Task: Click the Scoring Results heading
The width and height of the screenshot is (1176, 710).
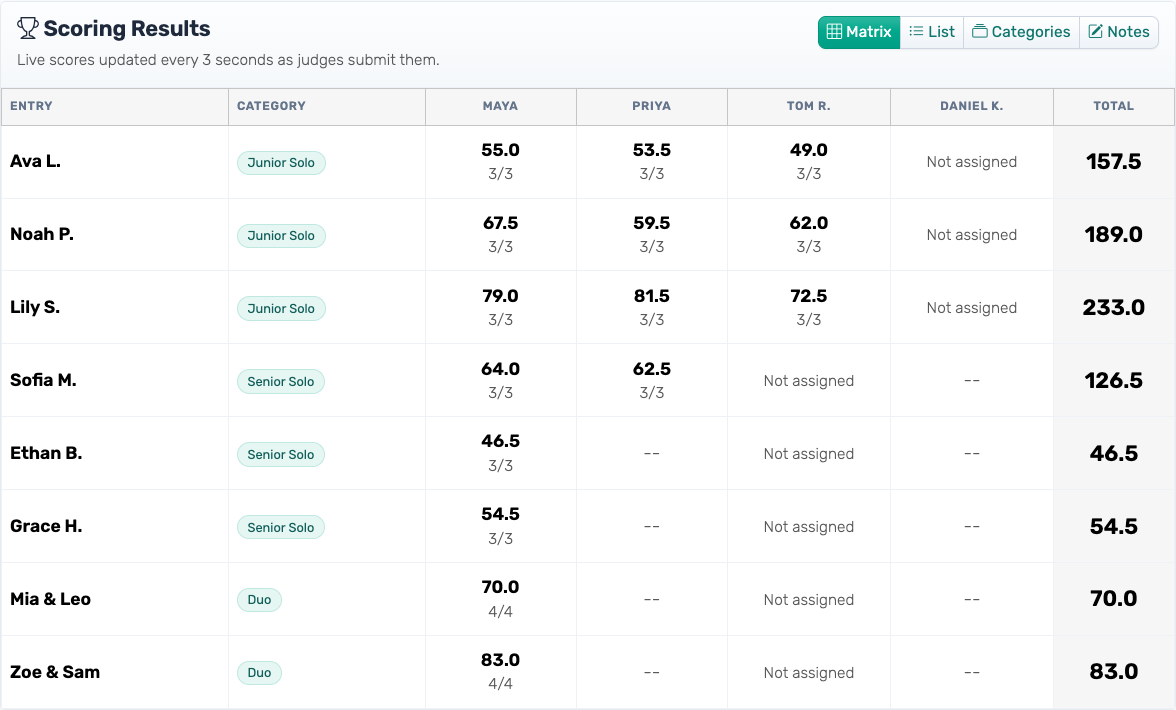Action: pyautogui.click(x=127, y=28)
